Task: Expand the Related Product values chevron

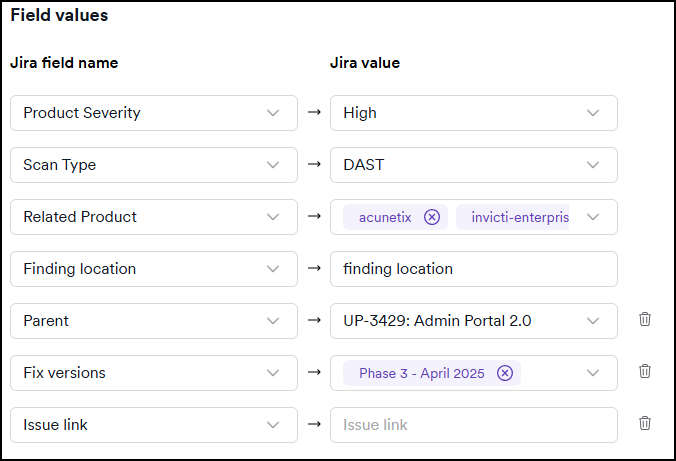Action: (593, 217)
